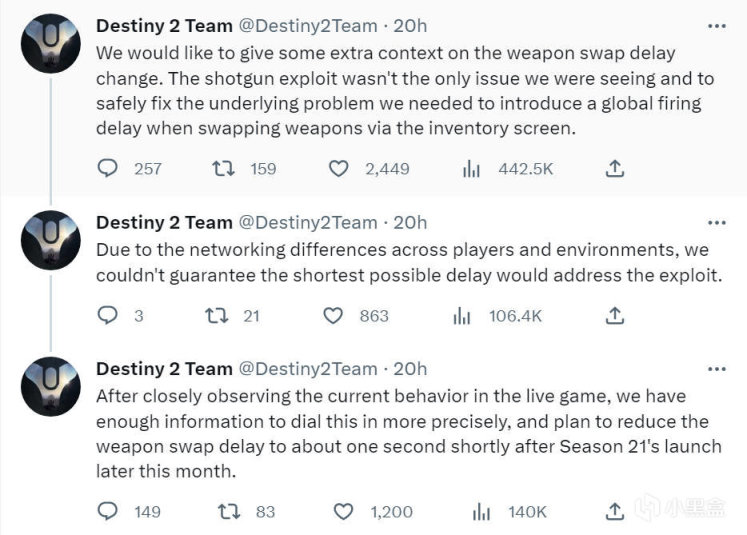Retweet the tweet with 83 retweets
Image resolution: width=747 pixels, height=535 pixels.
(x=228, y=512)
